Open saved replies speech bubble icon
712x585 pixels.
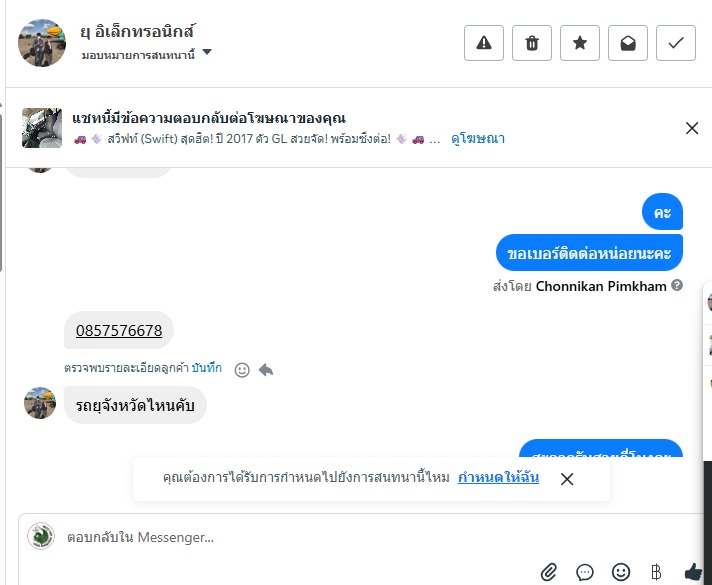click(x=585, y=572)
